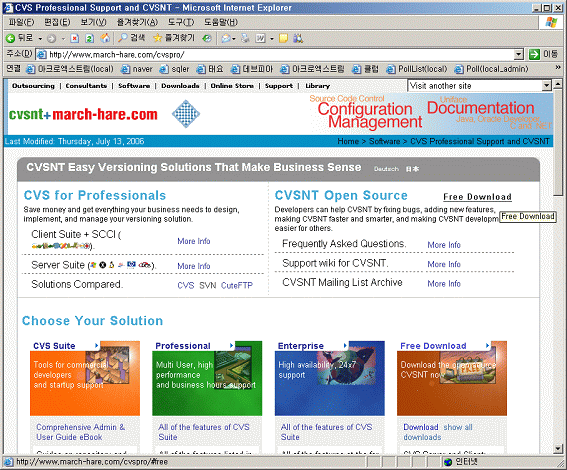
Task: Expand the Forward button history arrow
Action: point(63,38)
